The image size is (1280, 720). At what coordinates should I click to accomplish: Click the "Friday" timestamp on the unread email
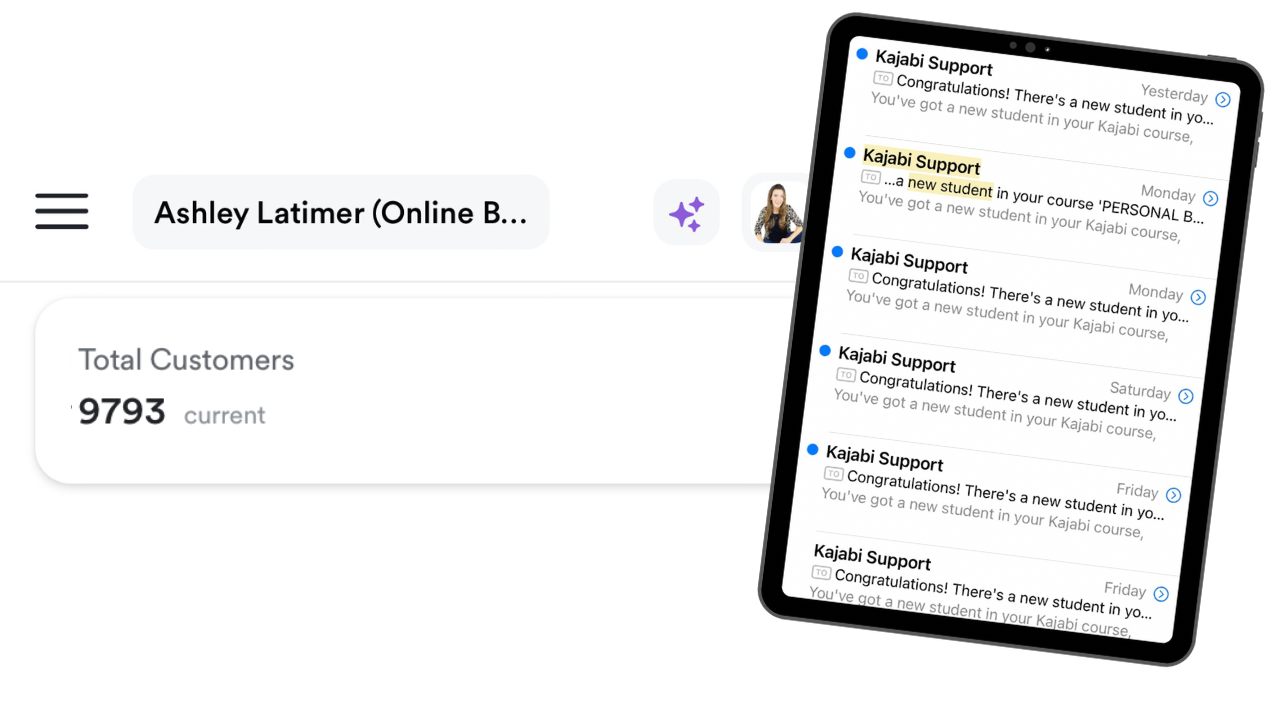[x=1137, y=491]
